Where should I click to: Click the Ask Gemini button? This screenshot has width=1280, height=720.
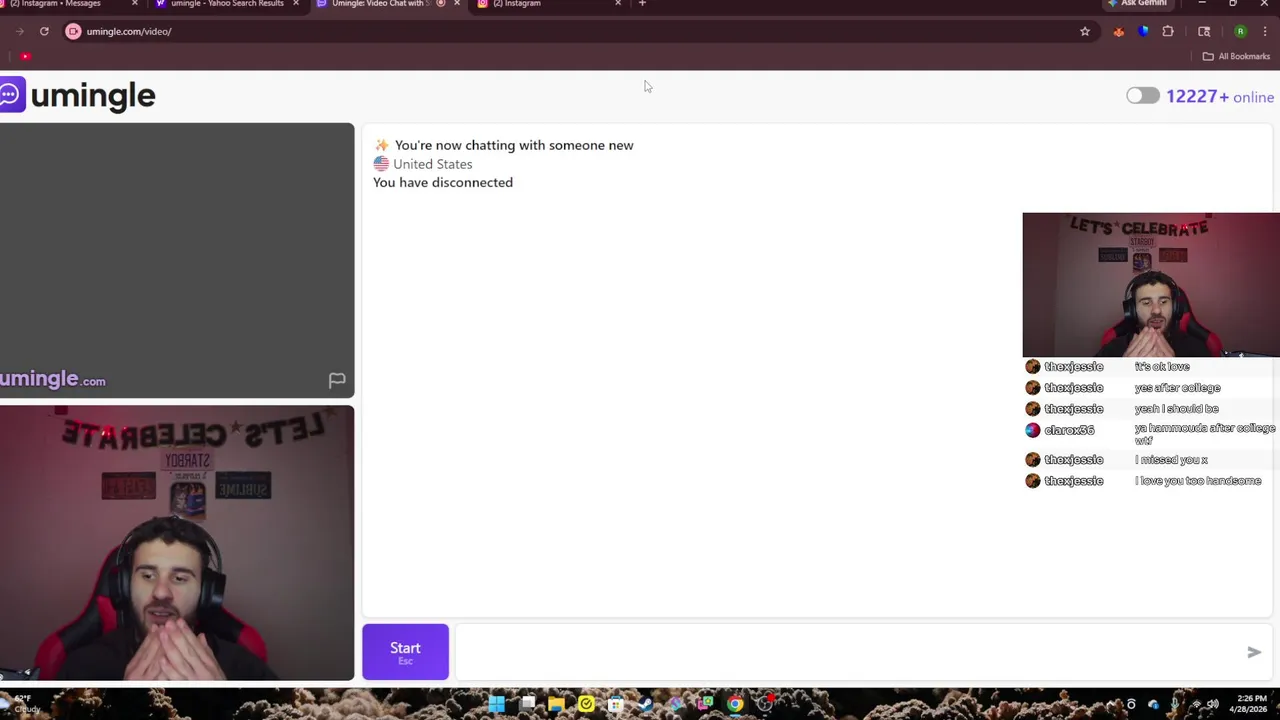(x=1138, y=4)
